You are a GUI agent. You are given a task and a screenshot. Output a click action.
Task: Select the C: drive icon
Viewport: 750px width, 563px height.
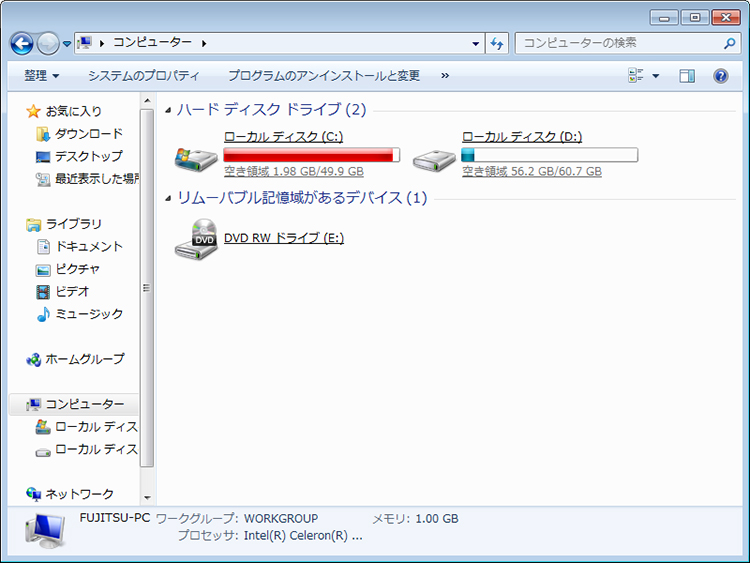196,159
